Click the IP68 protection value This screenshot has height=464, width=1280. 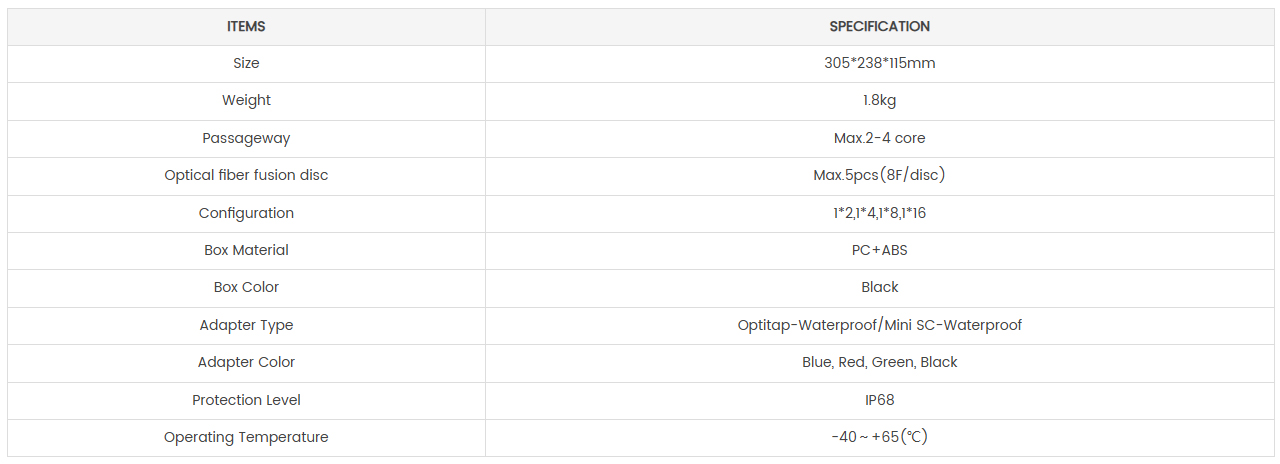click(x=879, y=400)
